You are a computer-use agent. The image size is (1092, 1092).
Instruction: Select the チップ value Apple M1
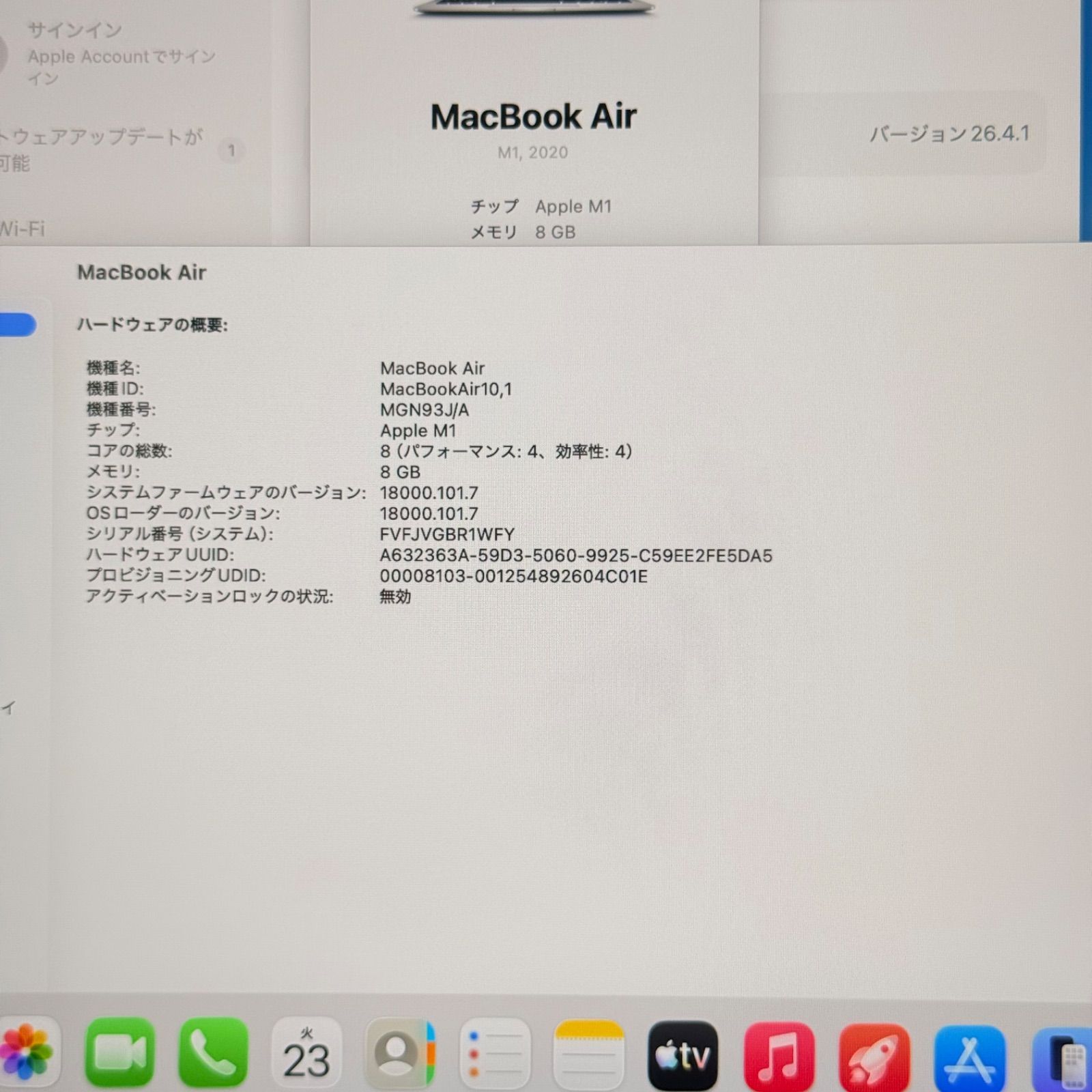point(418,431)
